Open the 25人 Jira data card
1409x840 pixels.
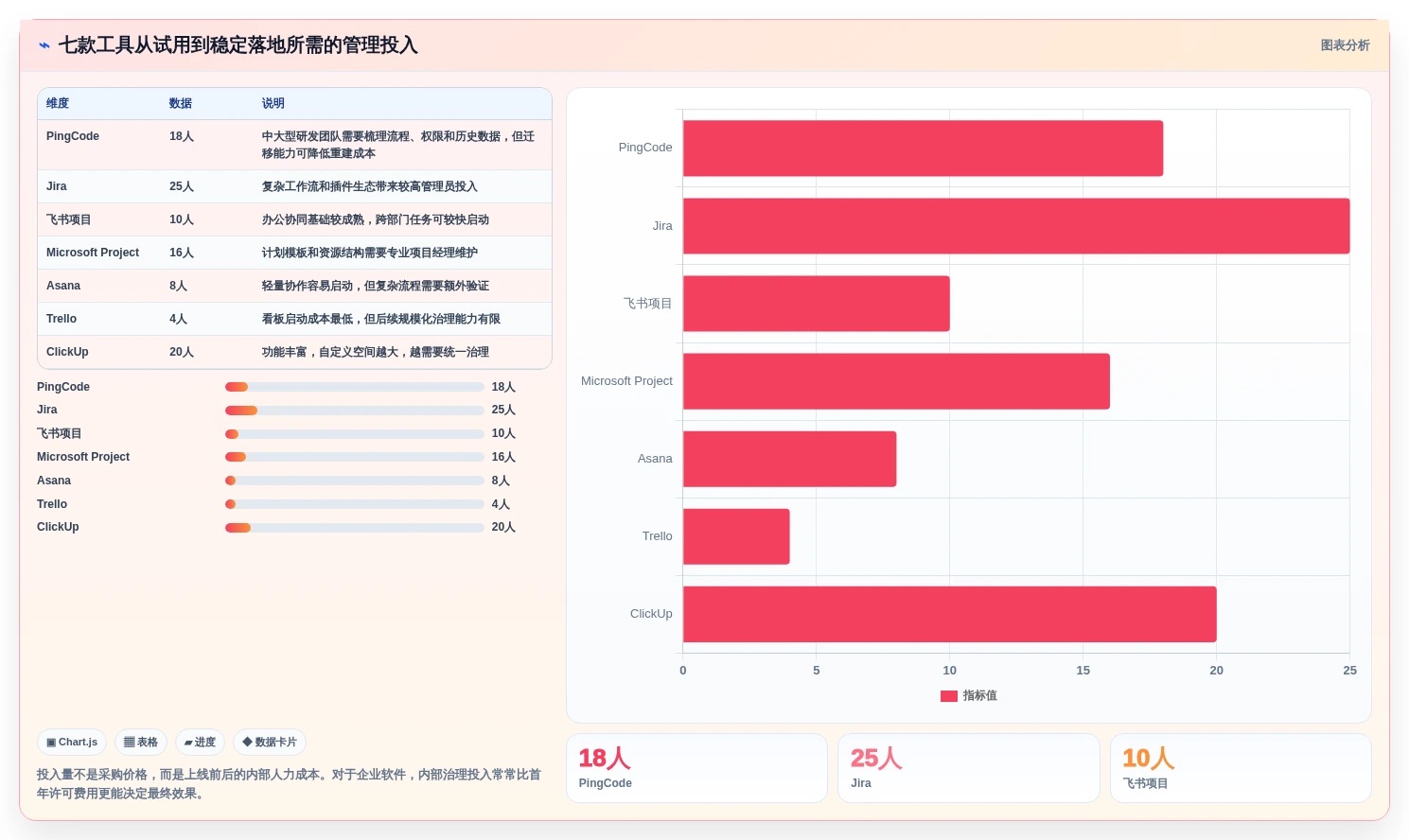(968, 768)
